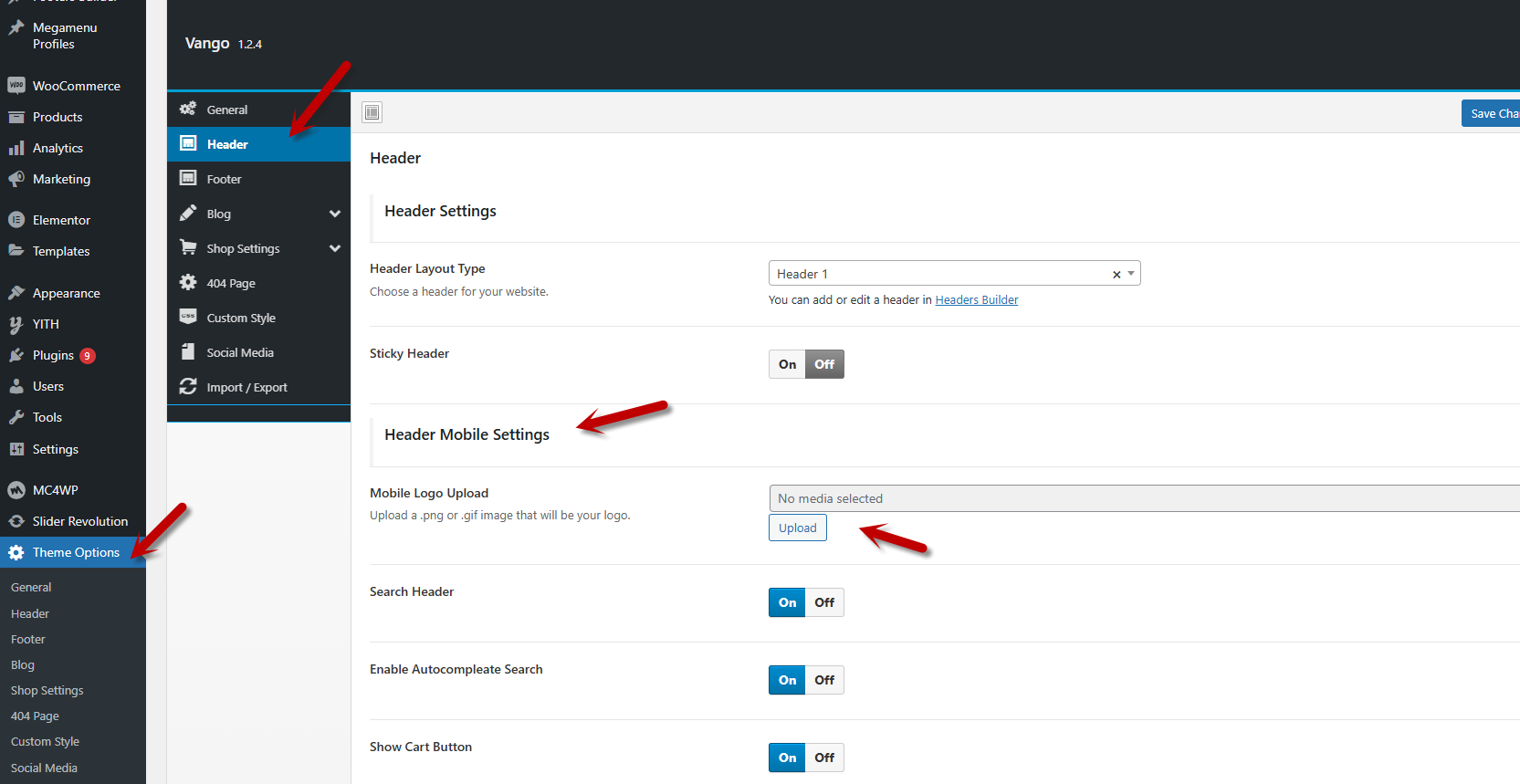Open the Headers Builder link
The height and width of the screenshot is (784, 1520).
coord(977,299)
